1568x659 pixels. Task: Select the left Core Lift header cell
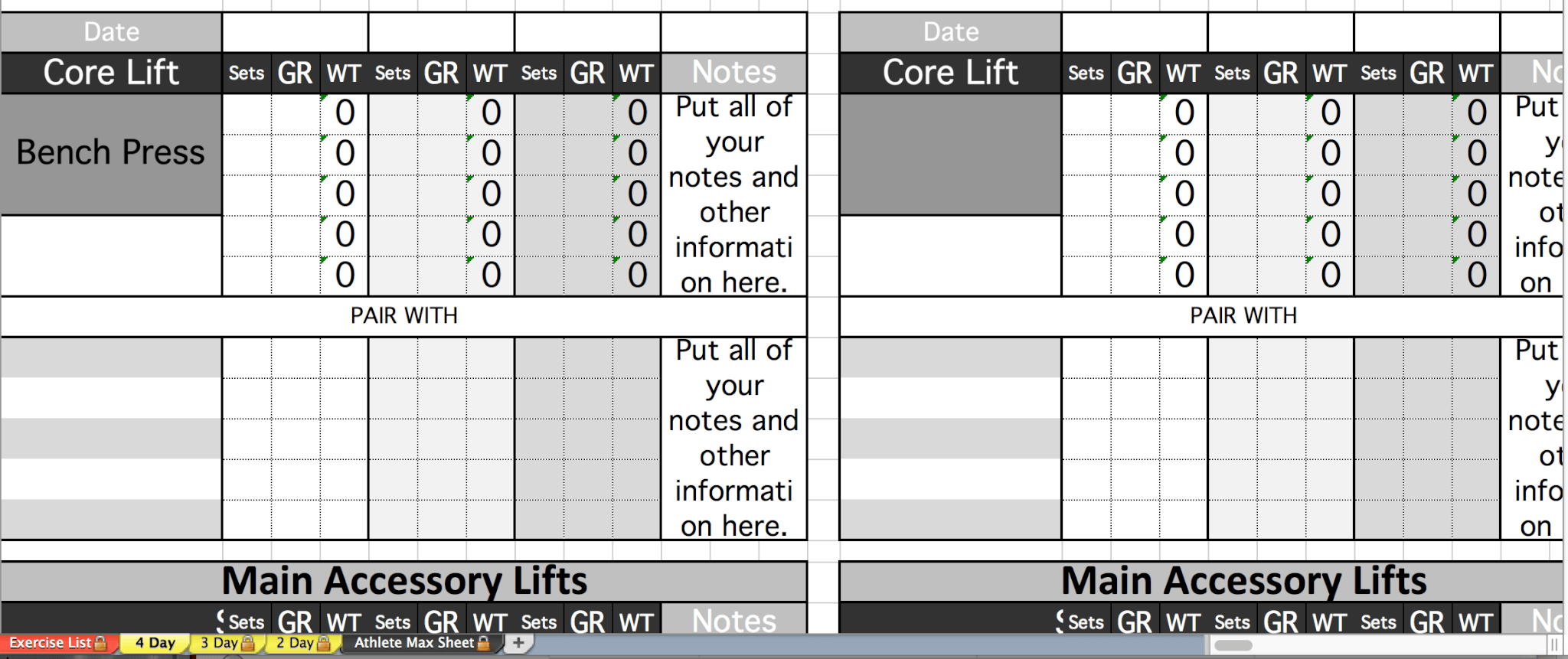pyautogui.click(x=111, y=73)
